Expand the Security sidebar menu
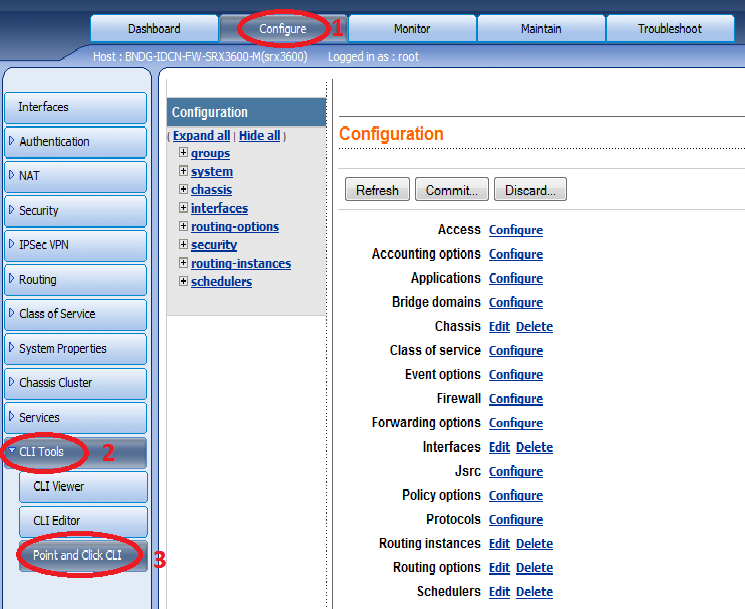The image size is (745, 609). tap(76, 210)
